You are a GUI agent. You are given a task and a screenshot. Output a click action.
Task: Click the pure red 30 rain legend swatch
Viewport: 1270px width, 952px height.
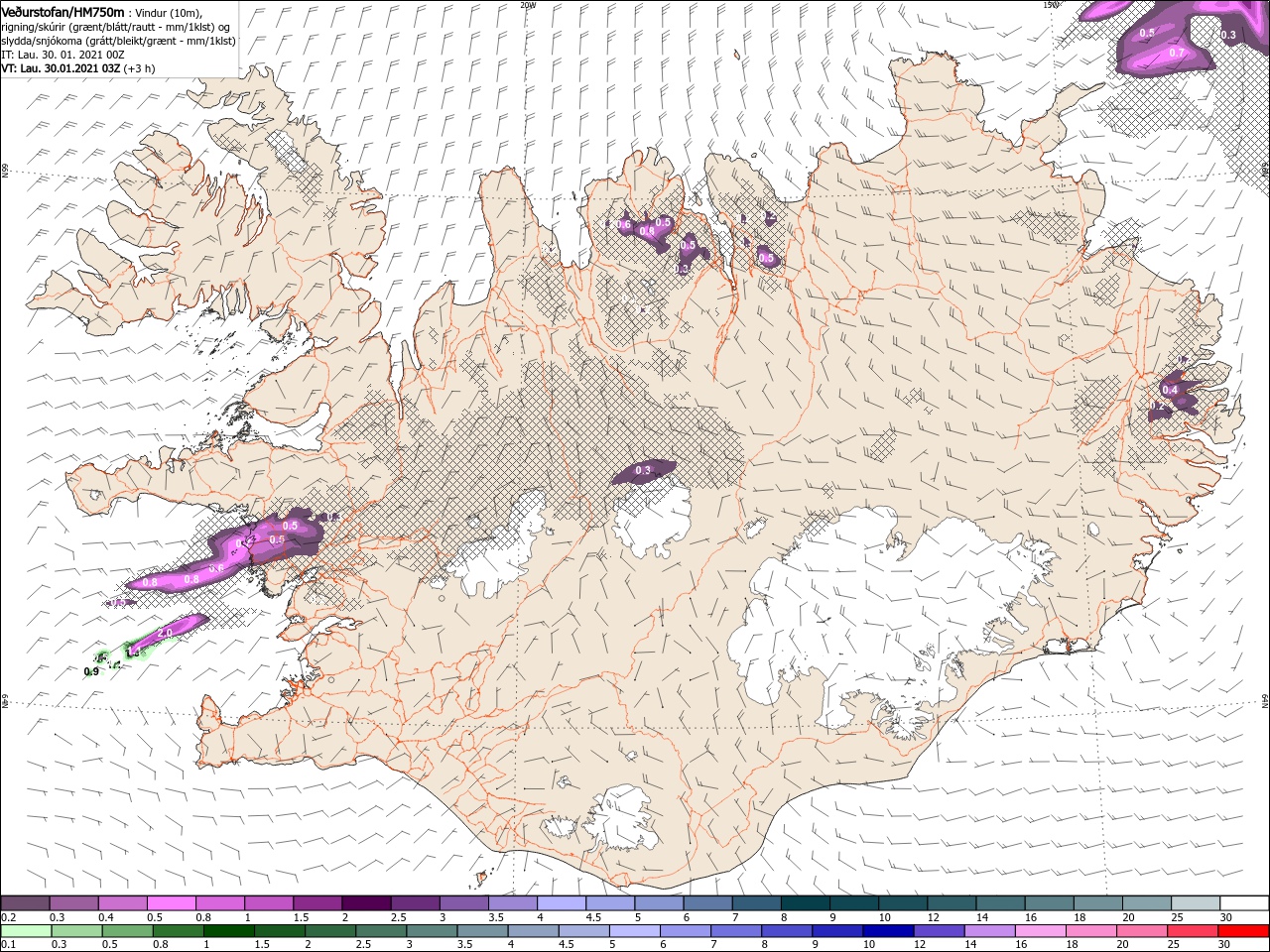point(1242,931)
